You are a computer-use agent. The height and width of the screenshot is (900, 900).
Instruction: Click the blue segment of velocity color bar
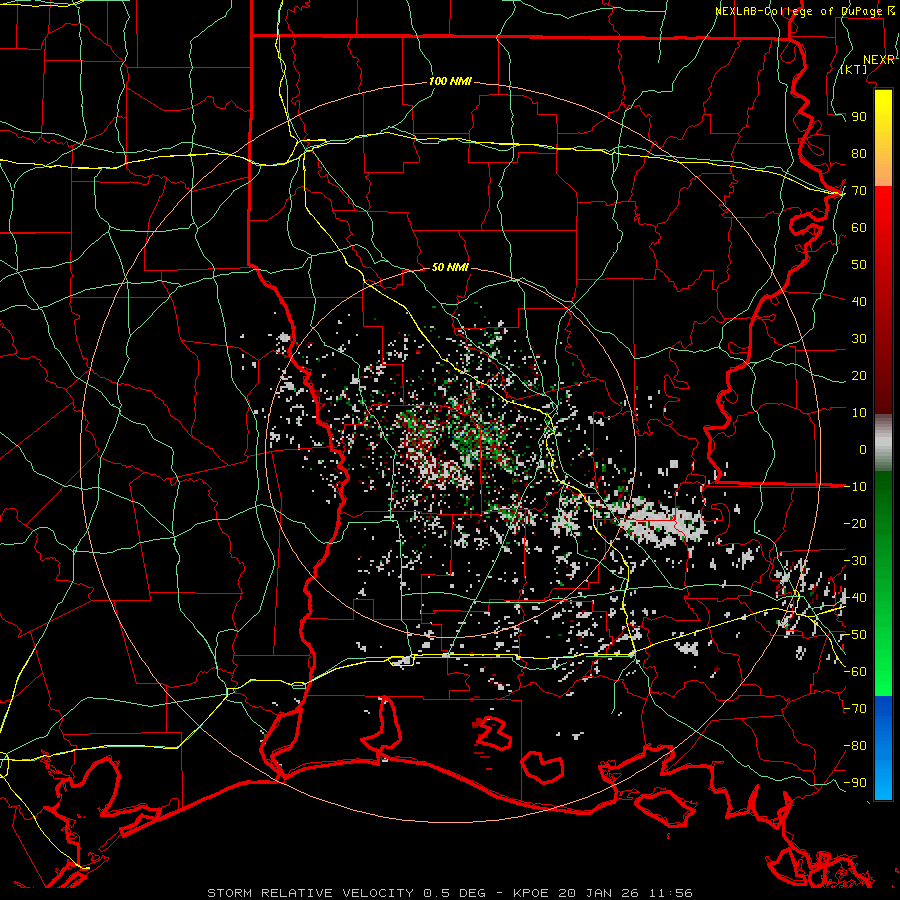(883, 747)
